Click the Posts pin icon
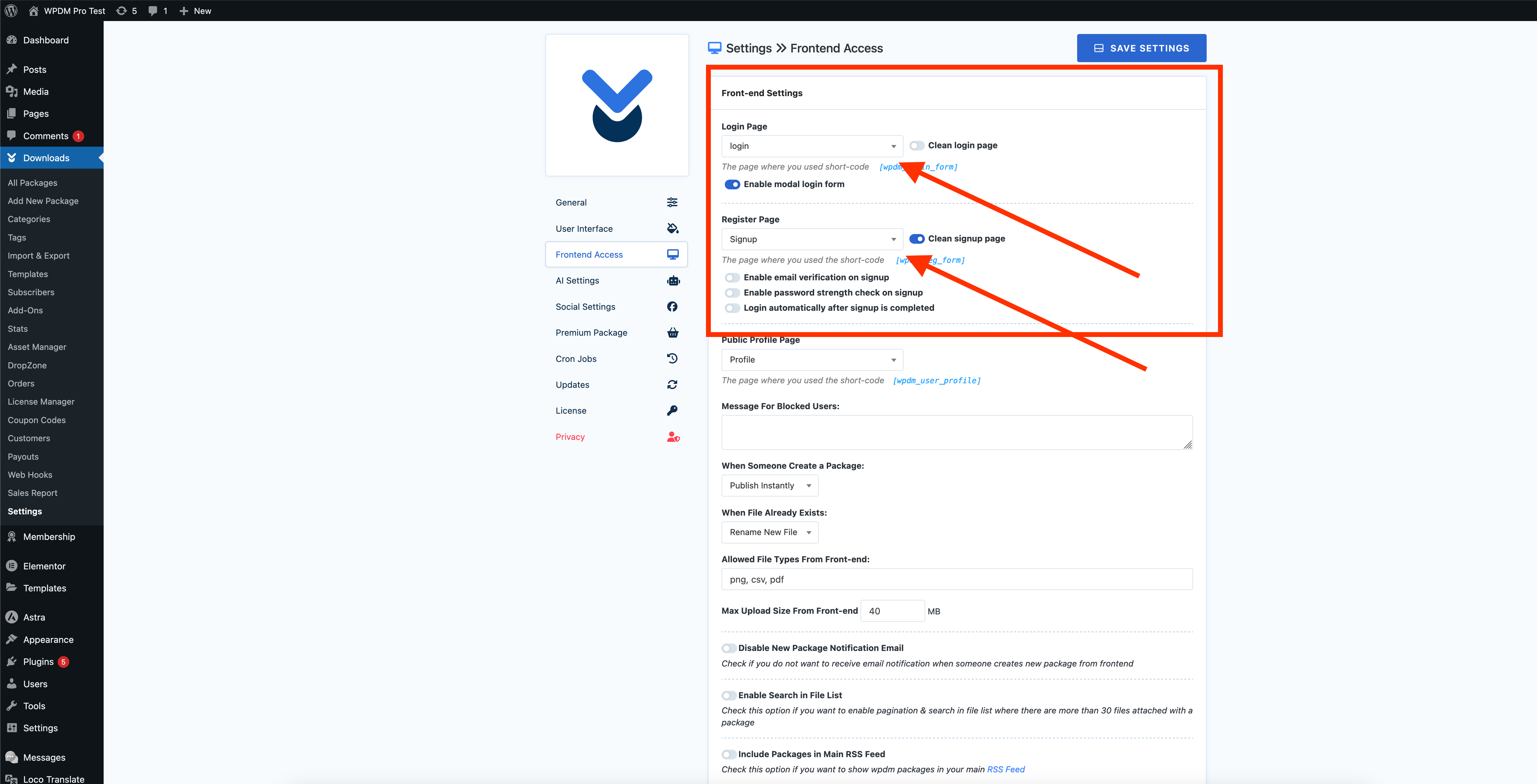Viewport: 1537px width, 784px height. coord(11,69)
